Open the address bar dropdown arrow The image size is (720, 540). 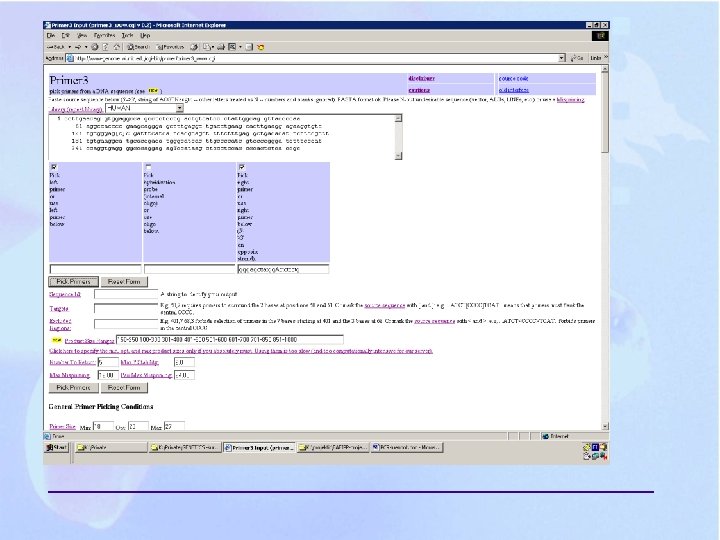pyautogui.click(x=561, y=58)
